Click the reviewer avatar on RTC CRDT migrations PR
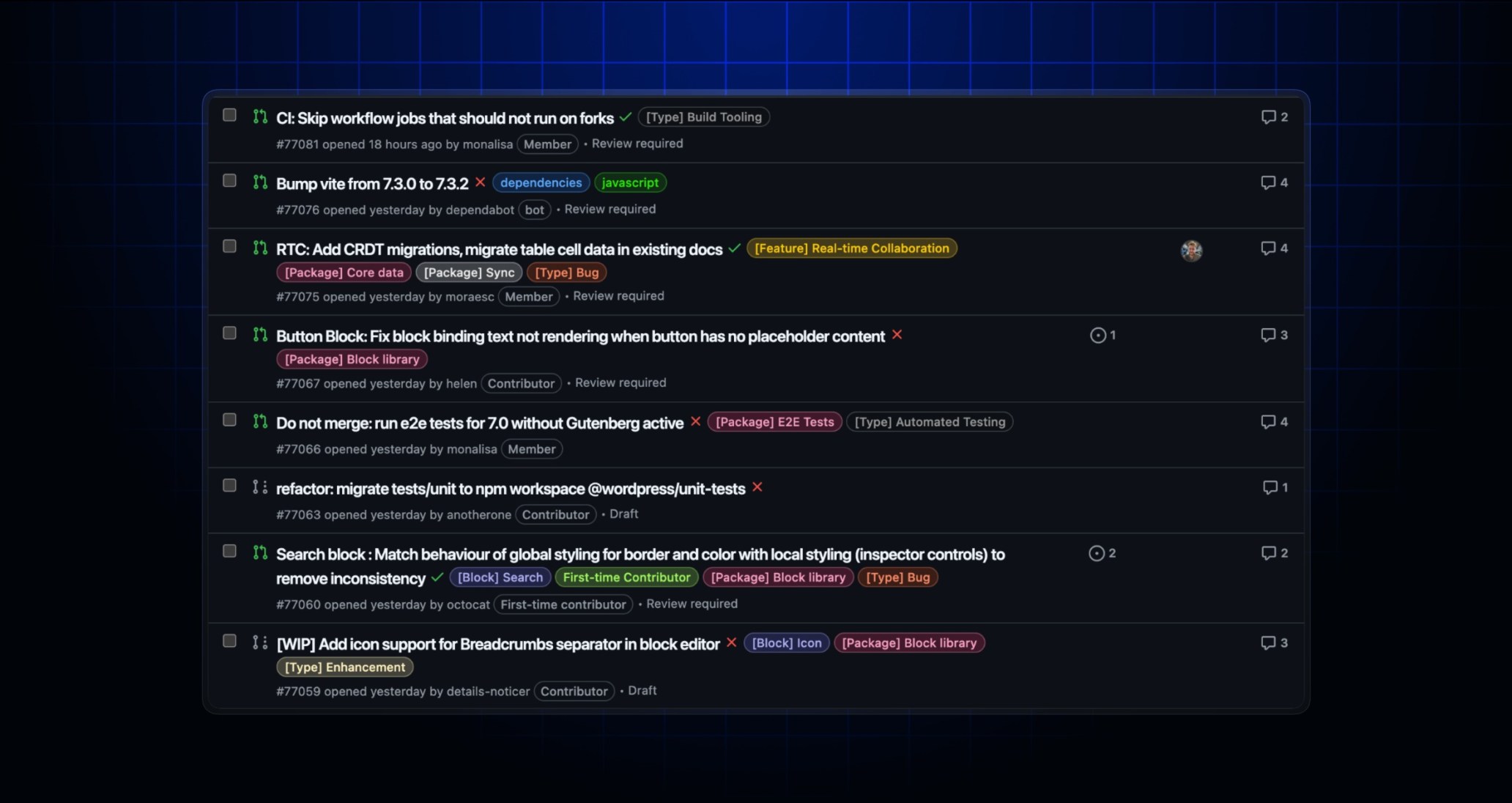This screenshot has width=1512, height=803. [x=1192, y=250]
